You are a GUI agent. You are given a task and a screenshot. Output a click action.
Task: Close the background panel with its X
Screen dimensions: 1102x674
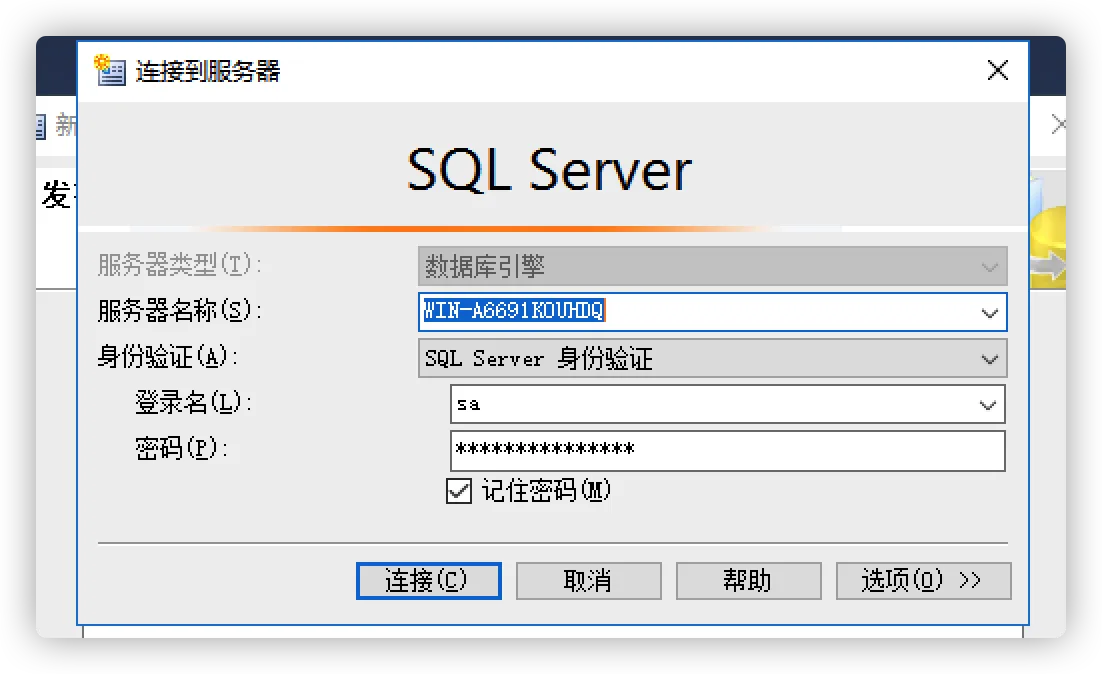[x=1058, y=125]
